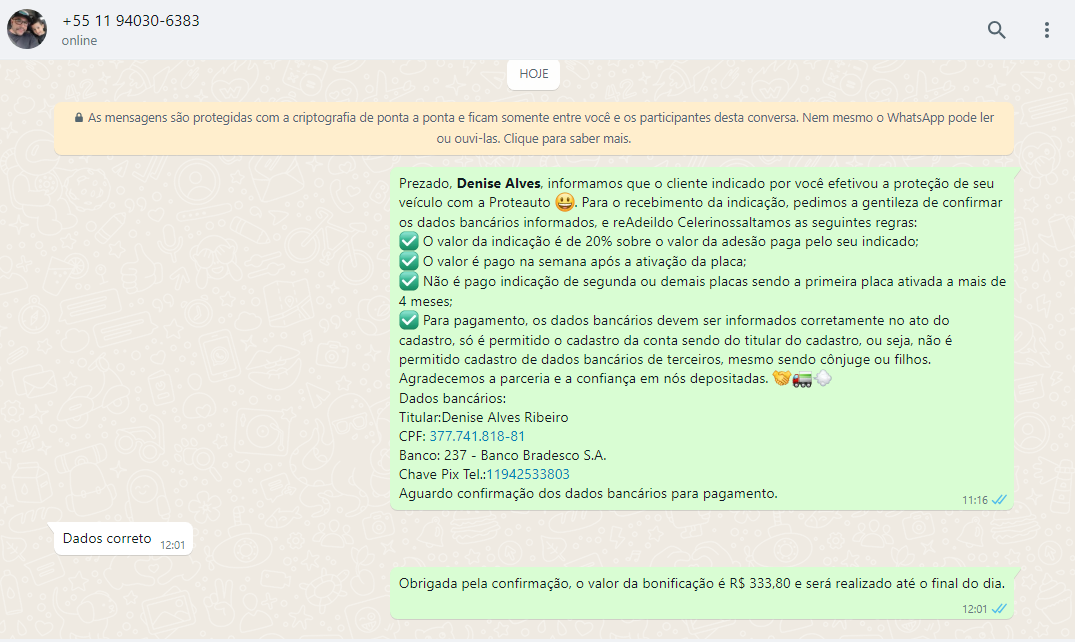This screenshot has width=1075, height=642.
Task: Click the checkmark emoji beside 20% indication rule
Action: click(408, 241)
